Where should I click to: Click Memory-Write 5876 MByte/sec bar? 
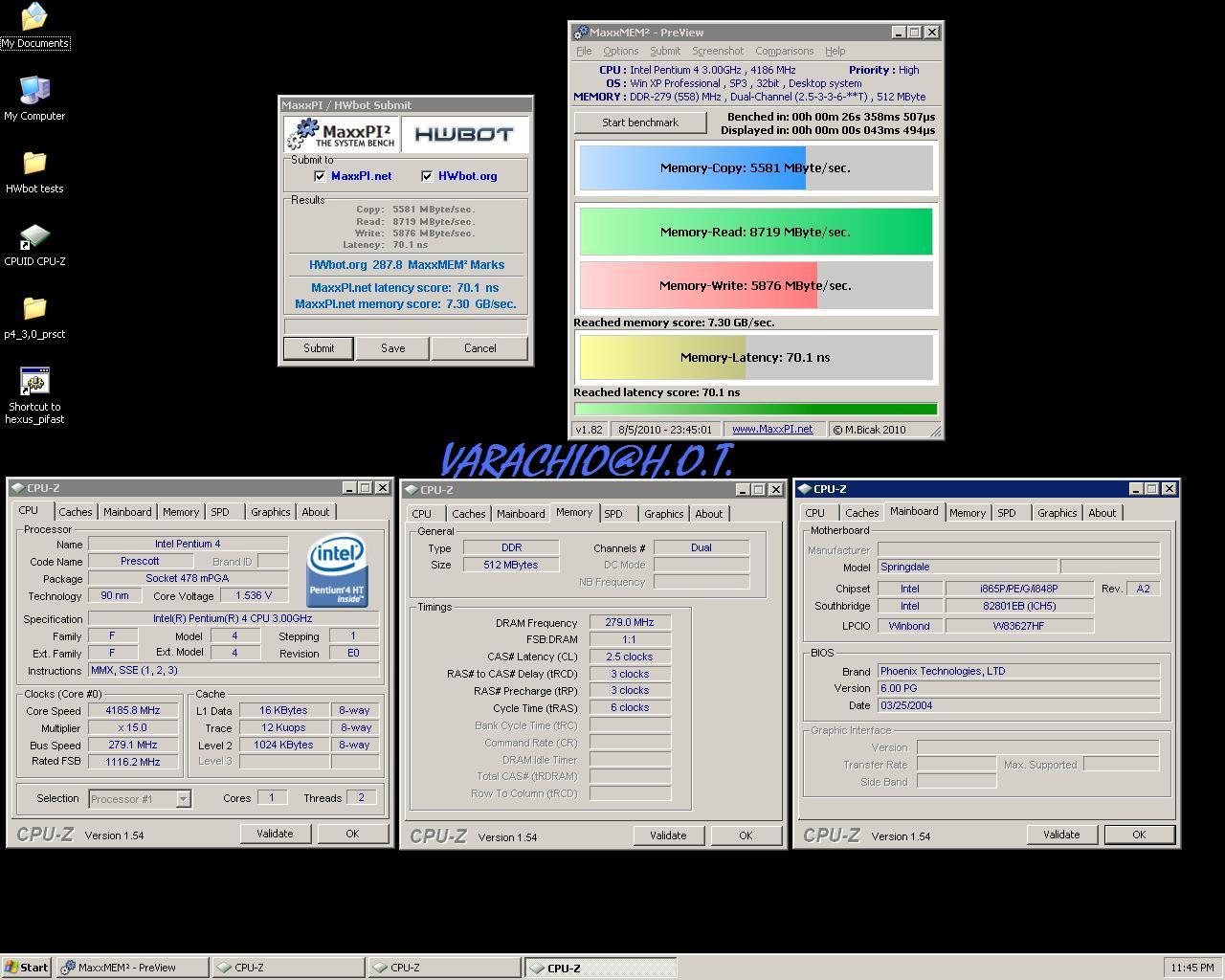[756, 285]
